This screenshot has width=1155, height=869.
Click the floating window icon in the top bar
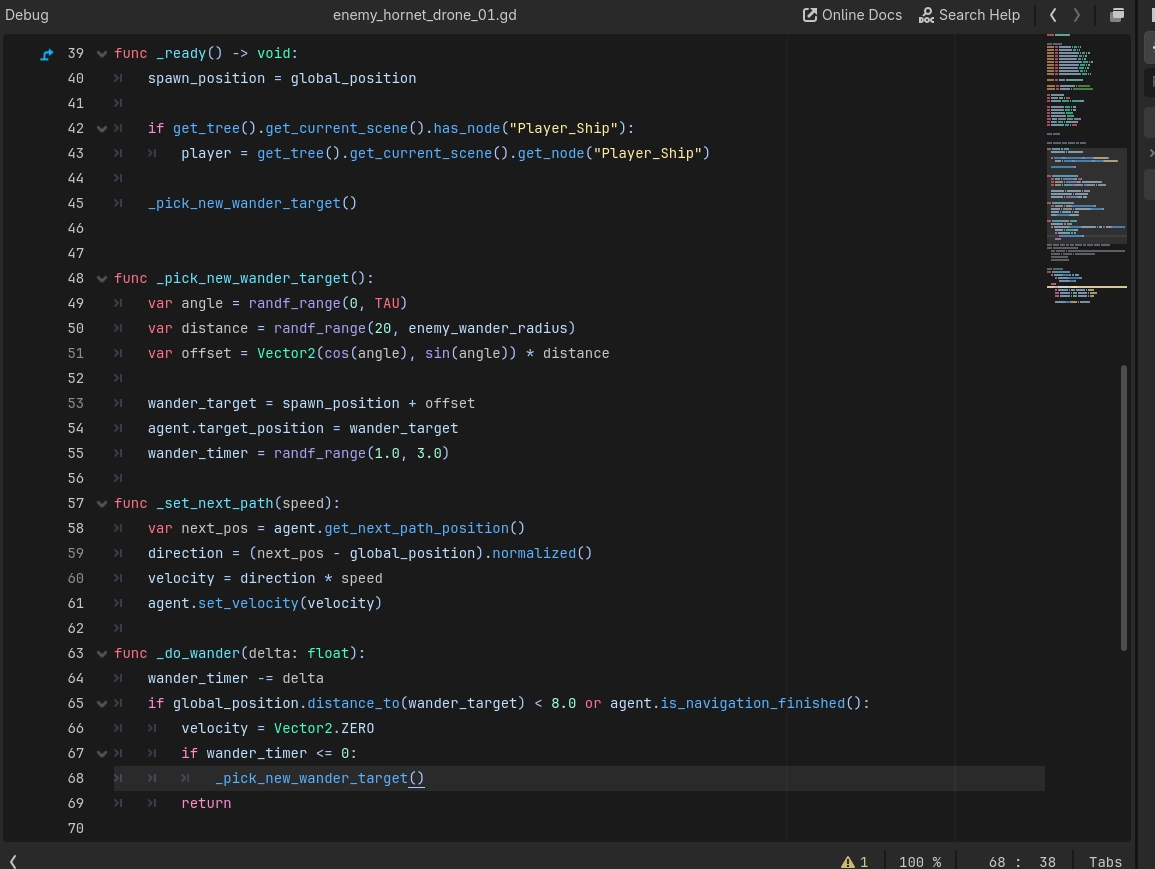coord(1117,15)
